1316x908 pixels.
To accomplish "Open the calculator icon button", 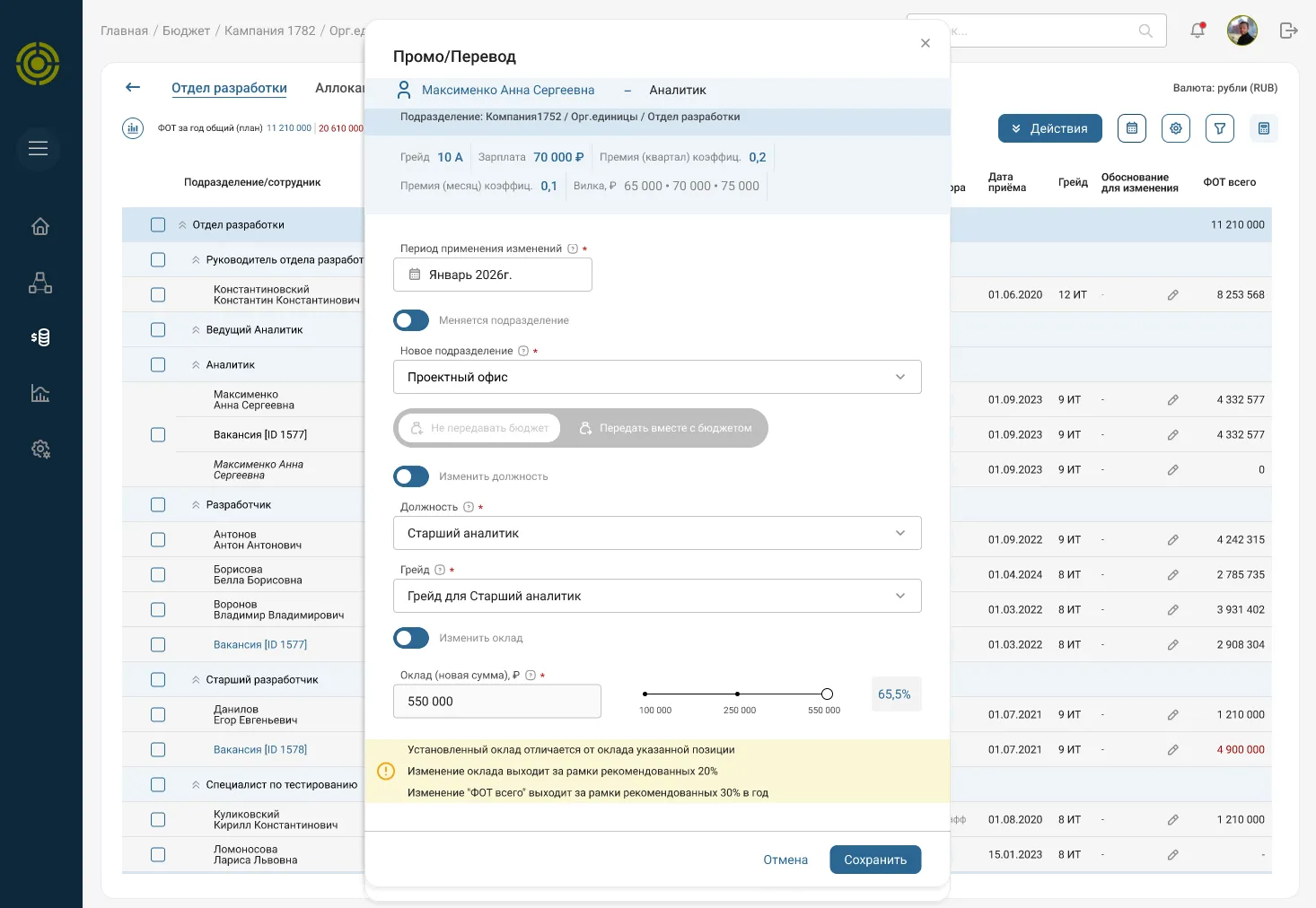I will click(1264, 128).
